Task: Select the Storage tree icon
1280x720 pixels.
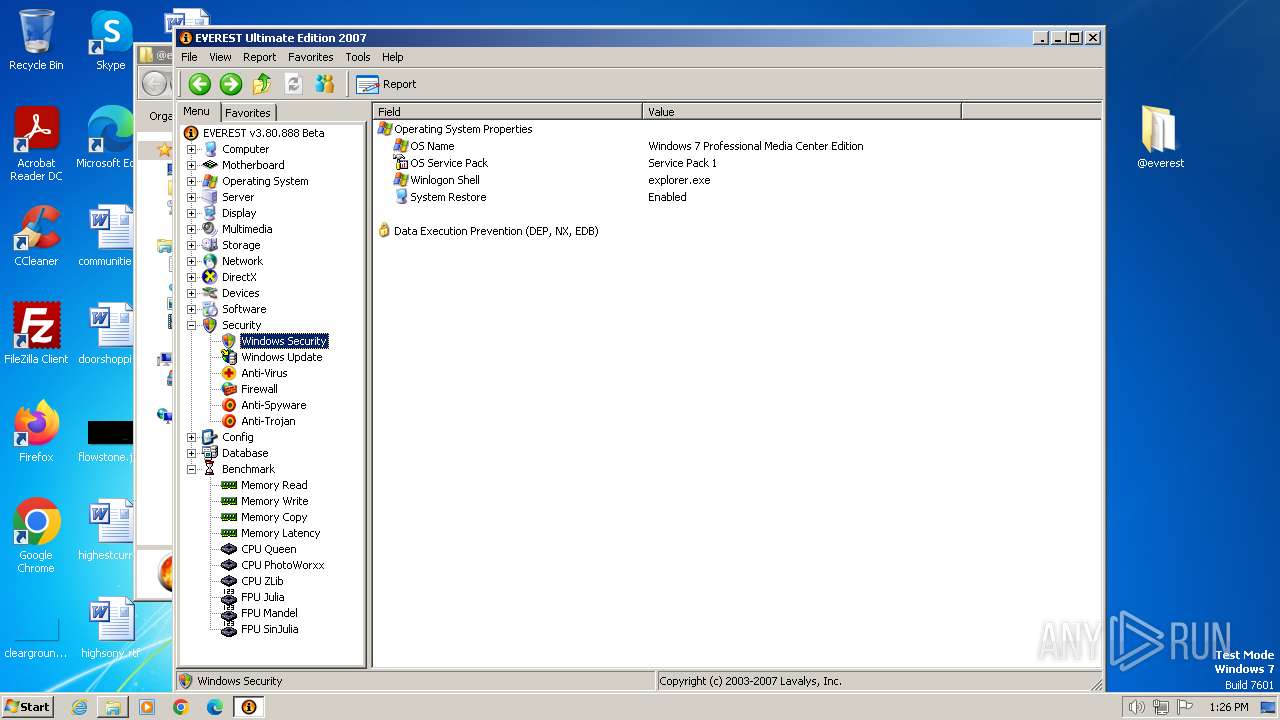Action: [210, 245]
